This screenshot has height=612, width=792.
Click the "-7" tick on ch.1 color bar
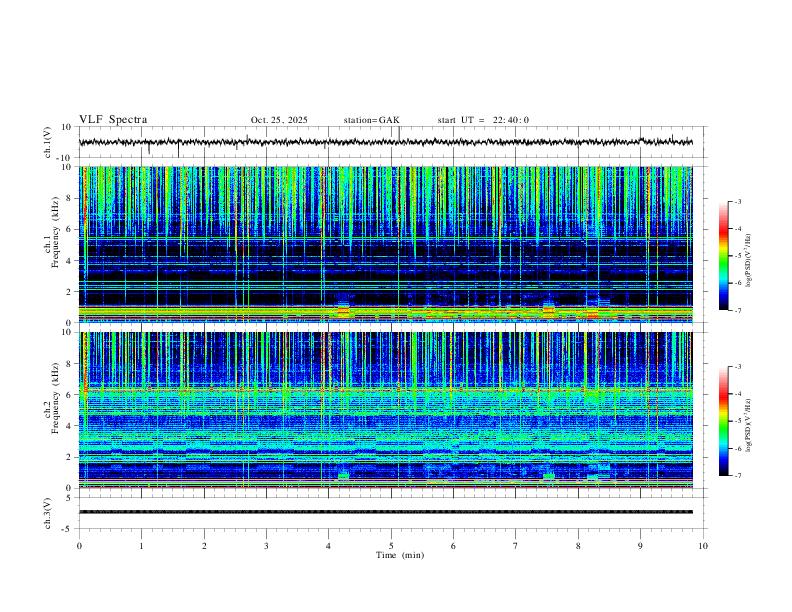[737, 310]
